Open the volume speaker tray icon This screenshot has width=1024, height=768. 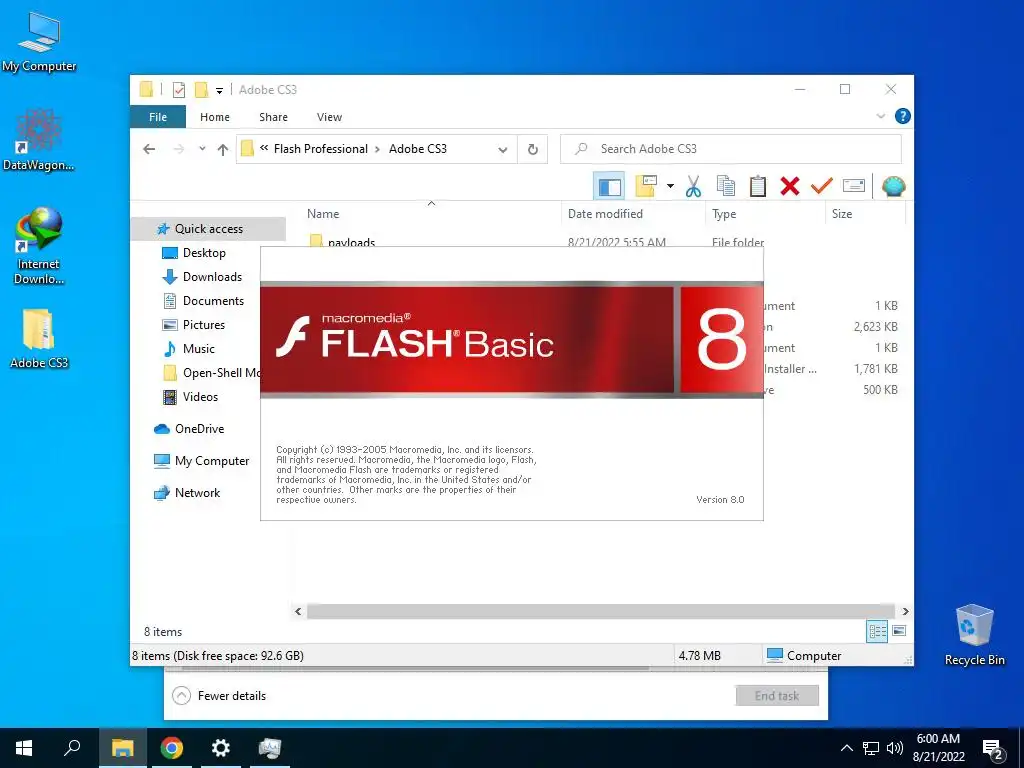pos(895,748)
